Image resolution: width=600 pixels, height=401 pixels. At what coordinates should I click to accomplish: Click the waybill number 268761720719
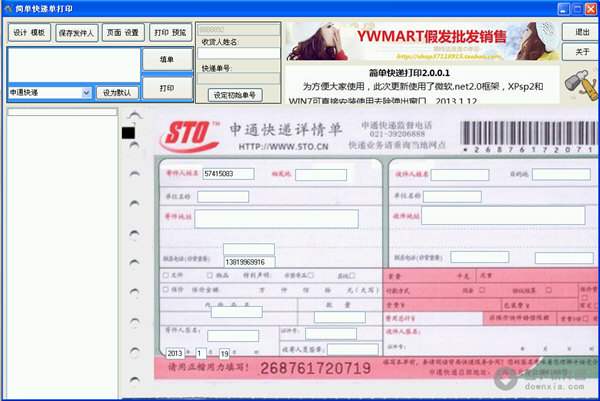[316, 368]
